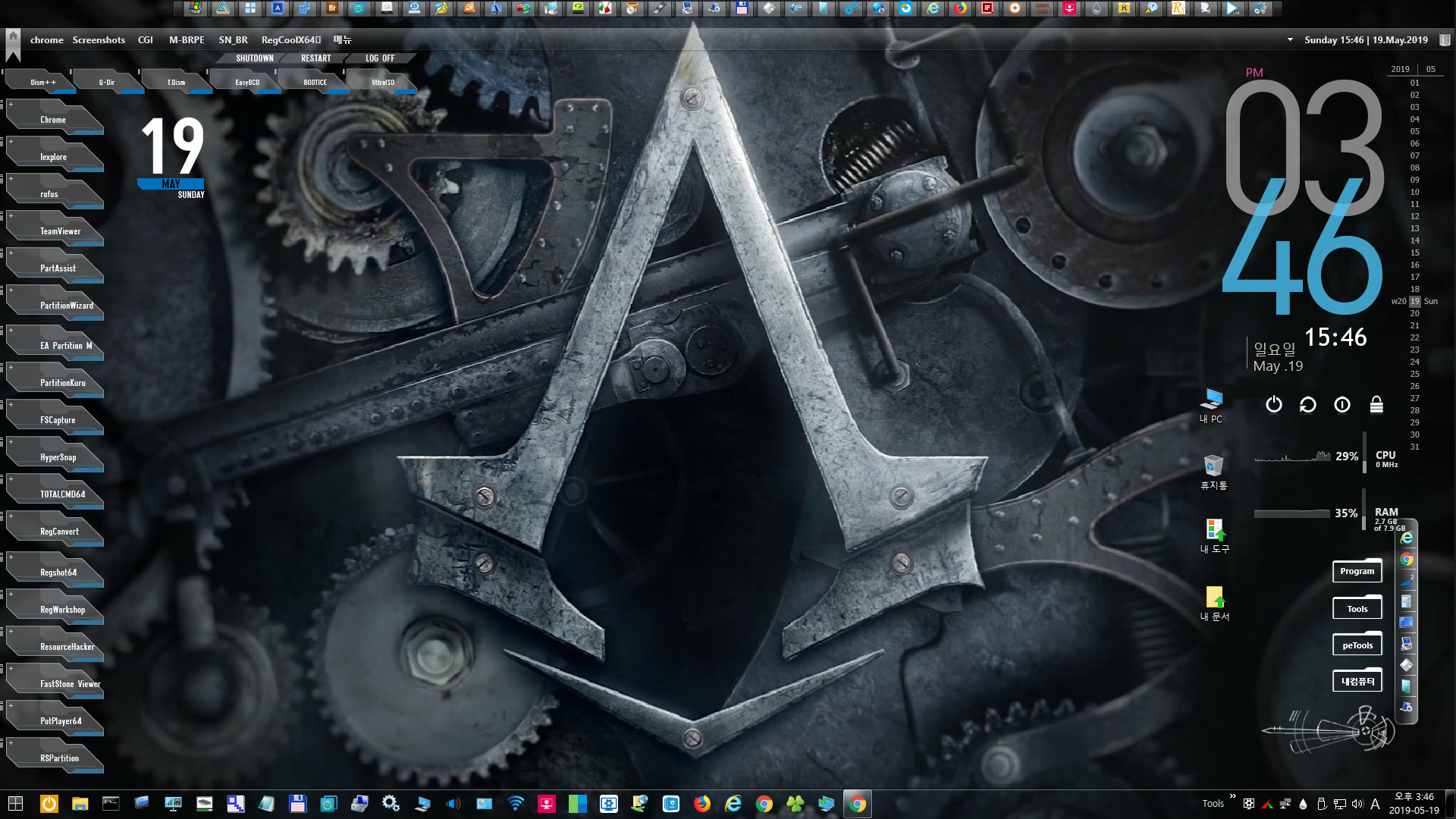Open the Tools folder widget
Image resolution: width=1456 pixels, height=819 pixels.
coord(1357,608)
